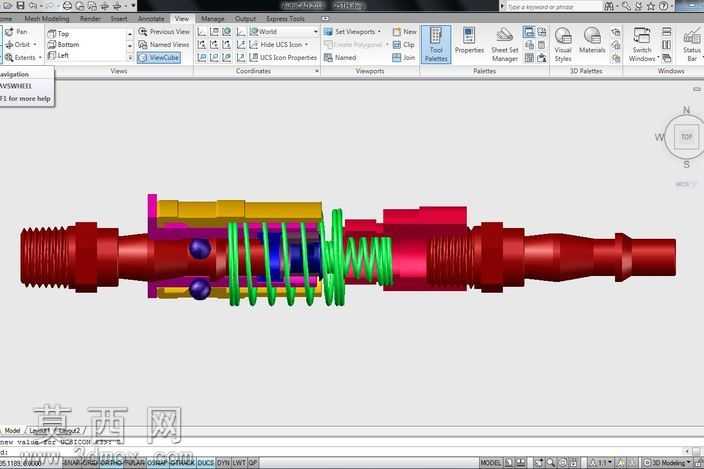Click the MODEL space button
Image resolution: width=704 pixels, height=469 pixels.
[x=491, y=462]
